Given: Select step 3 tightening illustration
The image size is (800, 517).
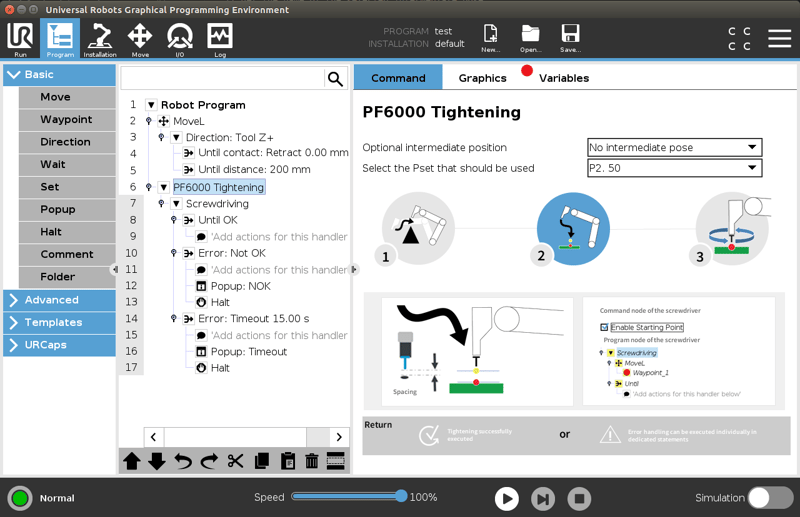Looking at the screenshot, I should click(732, 228).
